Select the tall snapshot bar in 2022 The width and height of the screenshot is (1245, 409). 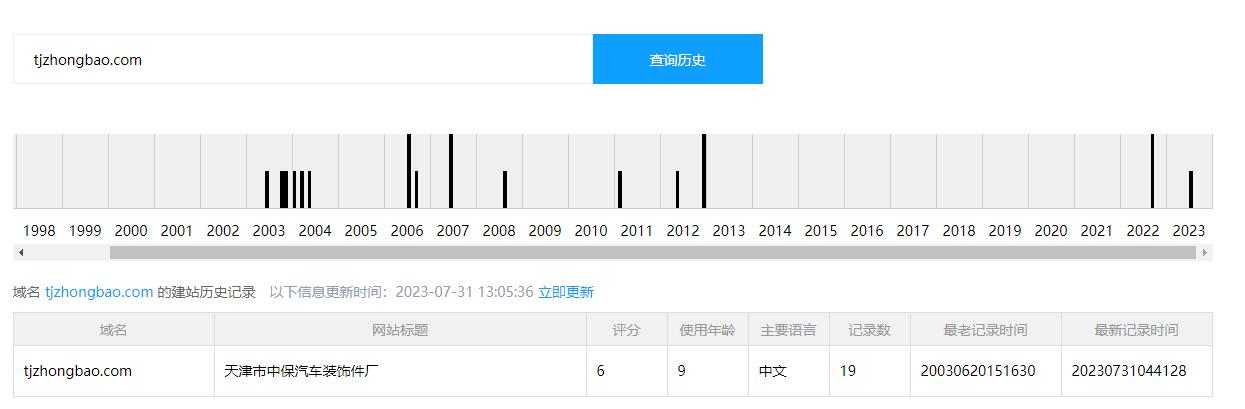click(x=1152, y=171)
